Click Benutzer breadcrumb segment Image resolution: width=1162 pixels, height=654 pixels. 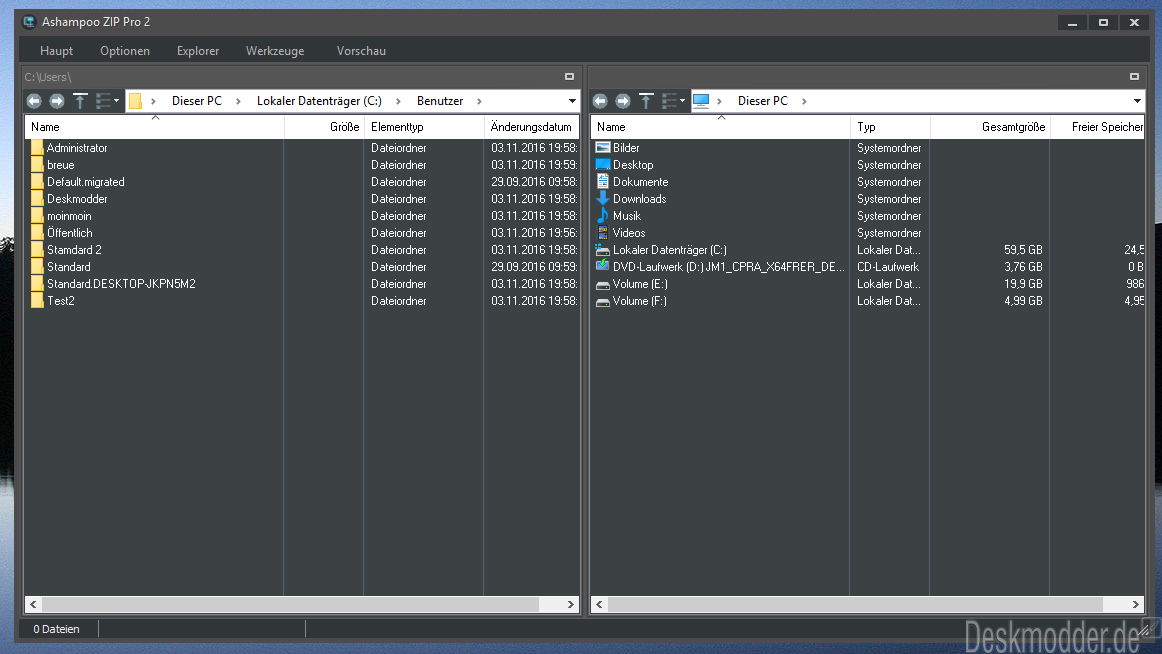coord(440,101)
